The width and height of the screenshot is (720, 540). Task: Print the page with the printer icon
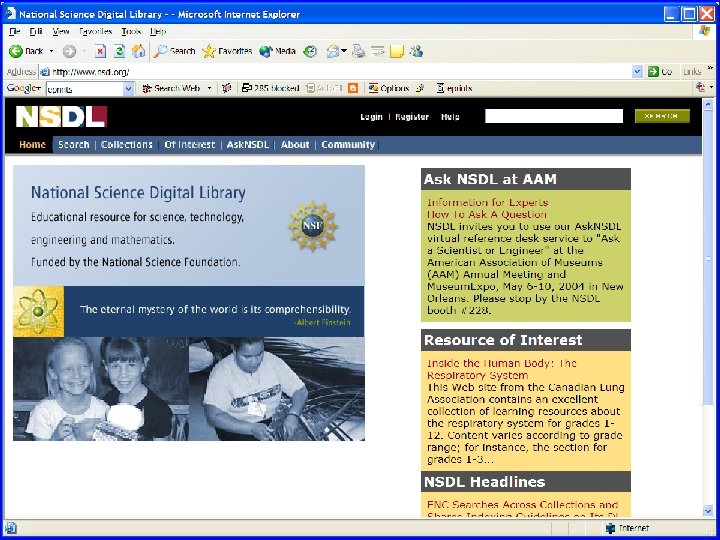359,51
